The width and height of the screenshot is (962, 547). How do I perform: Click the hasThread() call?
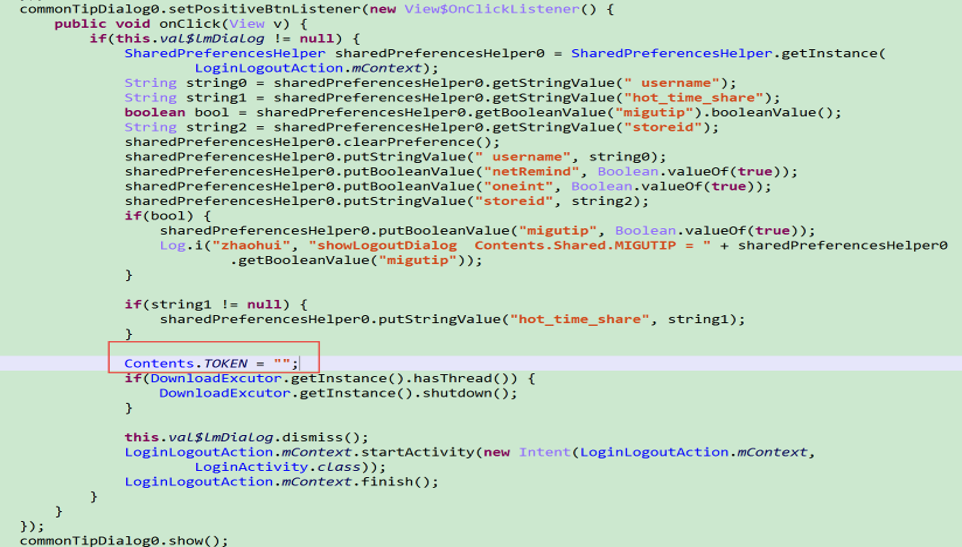point(465,378)
